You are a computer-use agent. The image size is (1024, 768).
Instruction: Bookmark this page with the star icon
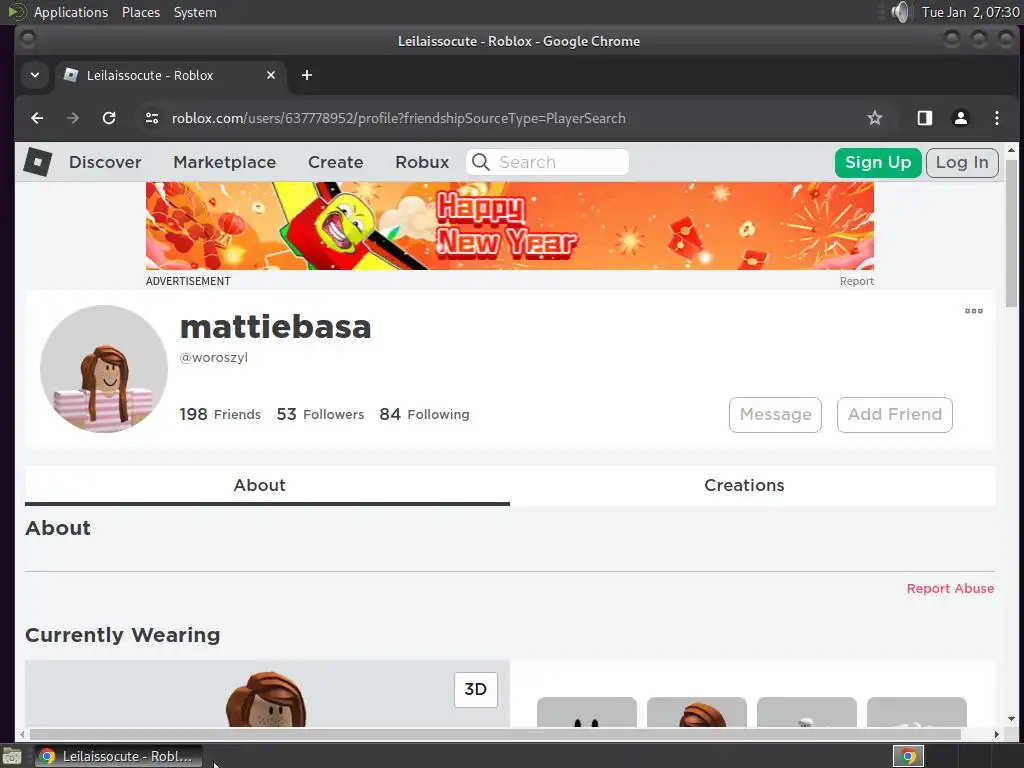coord(874,118)
